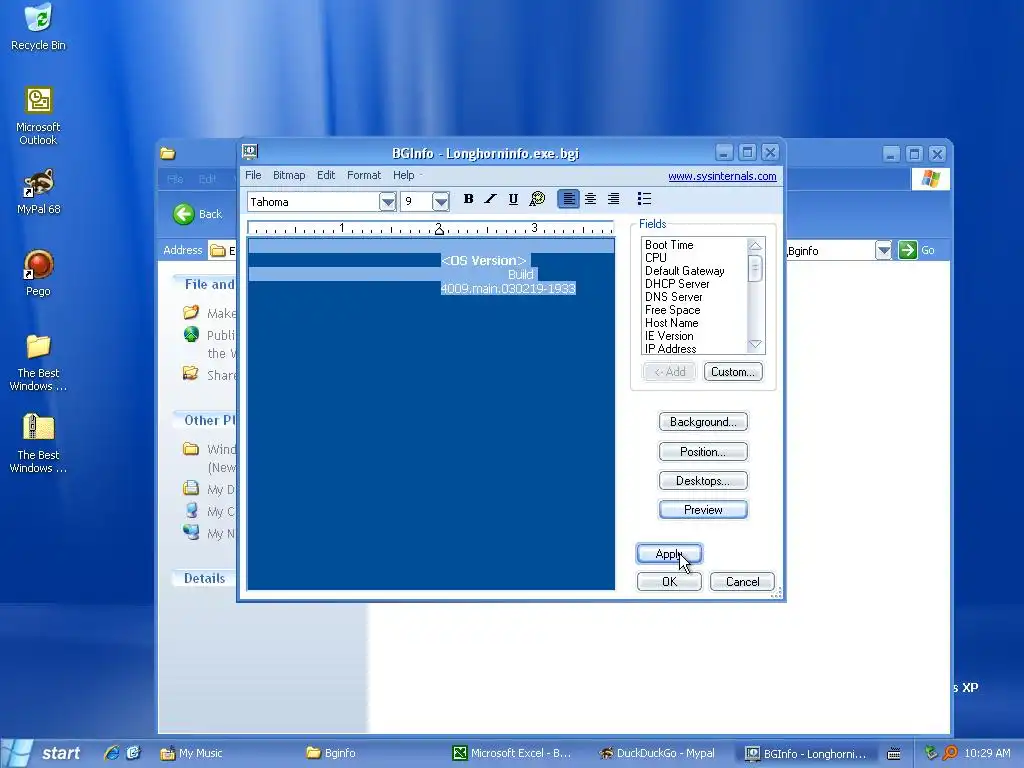Open the File menu in BGInfo
The height and width of the screenshot is (768, 1024).
(253, 175)
